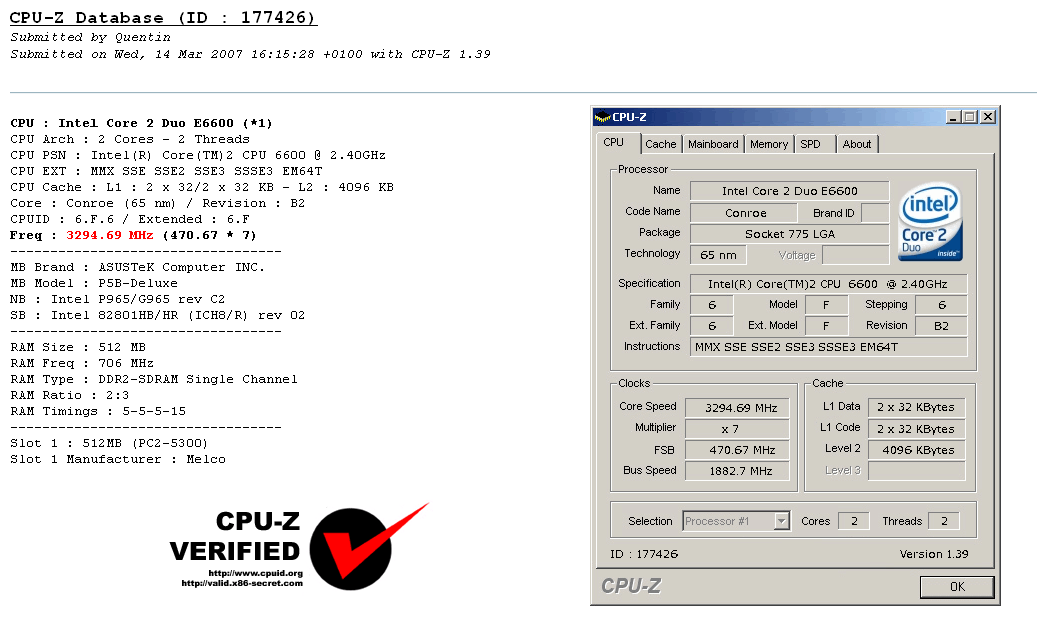The width and height of the screenshot is (1037, 625).
Task: Click the Instructions field MMX SSE SSE2
Action: tap(828, 347)
